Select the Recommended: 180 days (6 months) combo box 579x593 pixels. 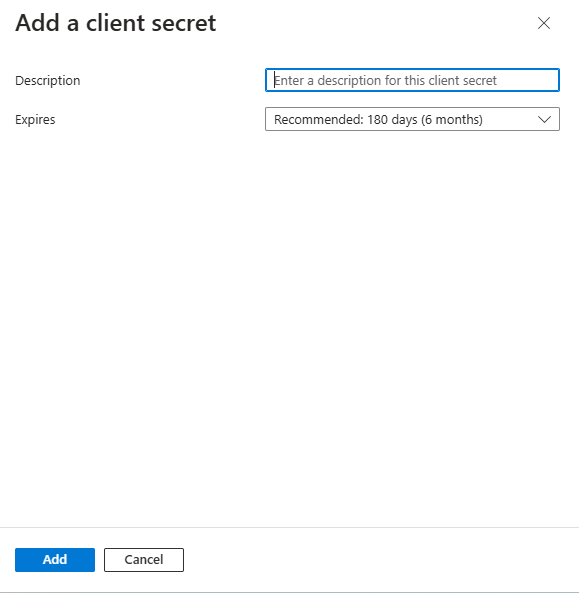click(412, 119)
